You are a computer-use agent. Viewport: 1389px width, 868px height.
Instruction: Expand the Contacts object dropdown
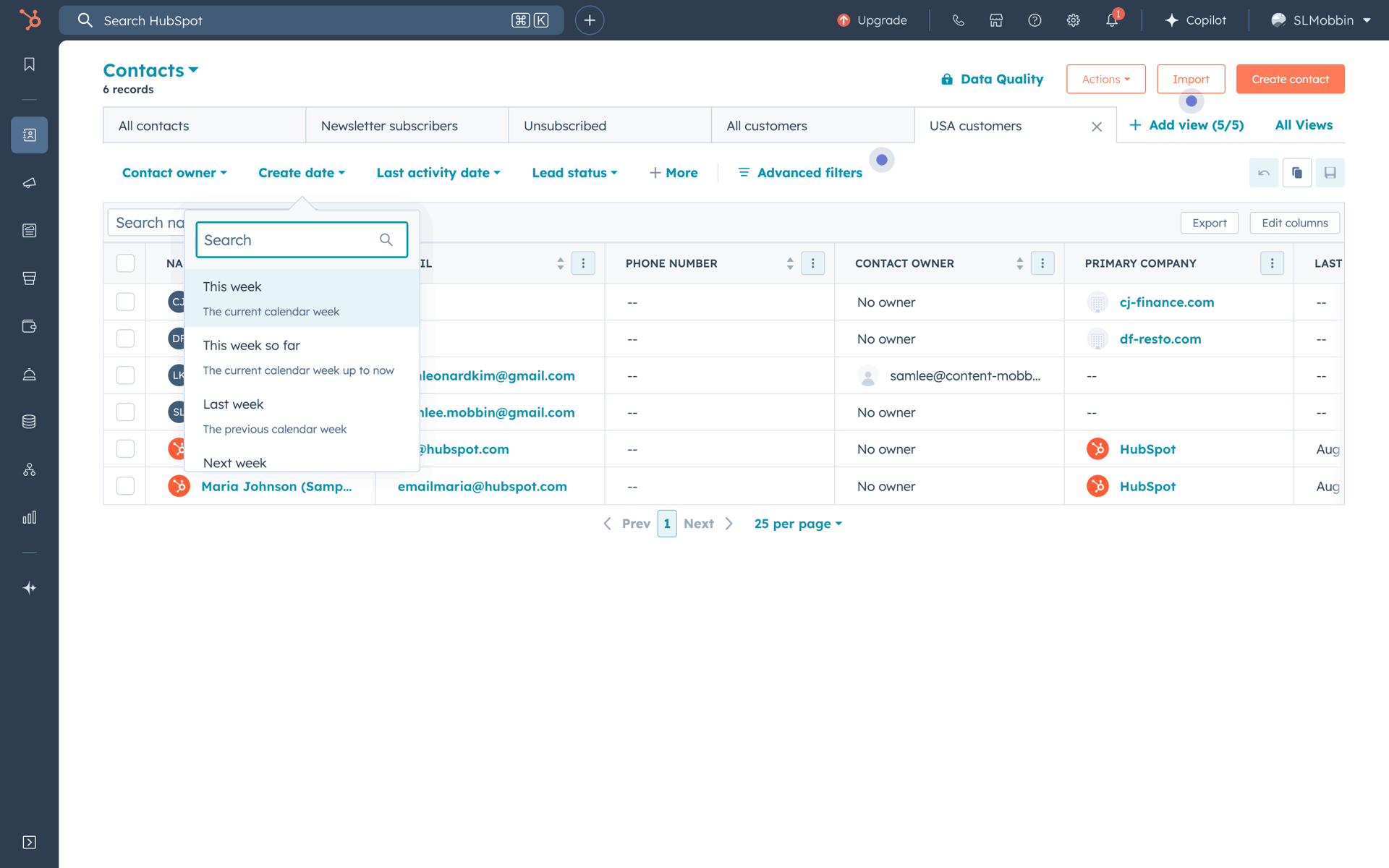[150, 70]
